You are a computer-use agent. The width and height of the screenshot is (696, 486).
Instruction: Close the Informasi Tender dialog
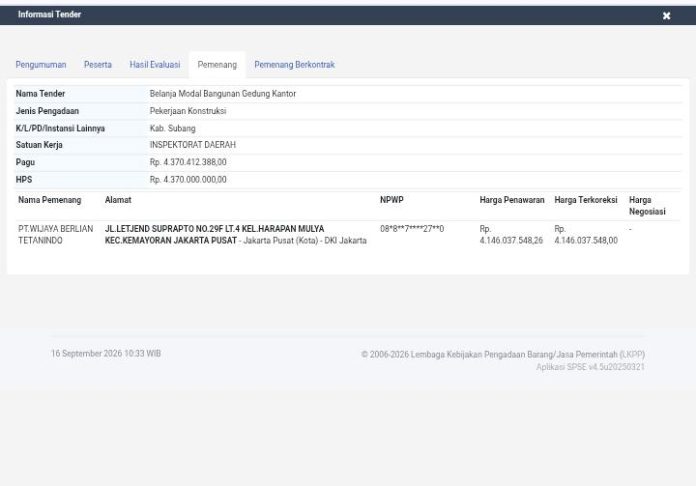tap(666, 16)
